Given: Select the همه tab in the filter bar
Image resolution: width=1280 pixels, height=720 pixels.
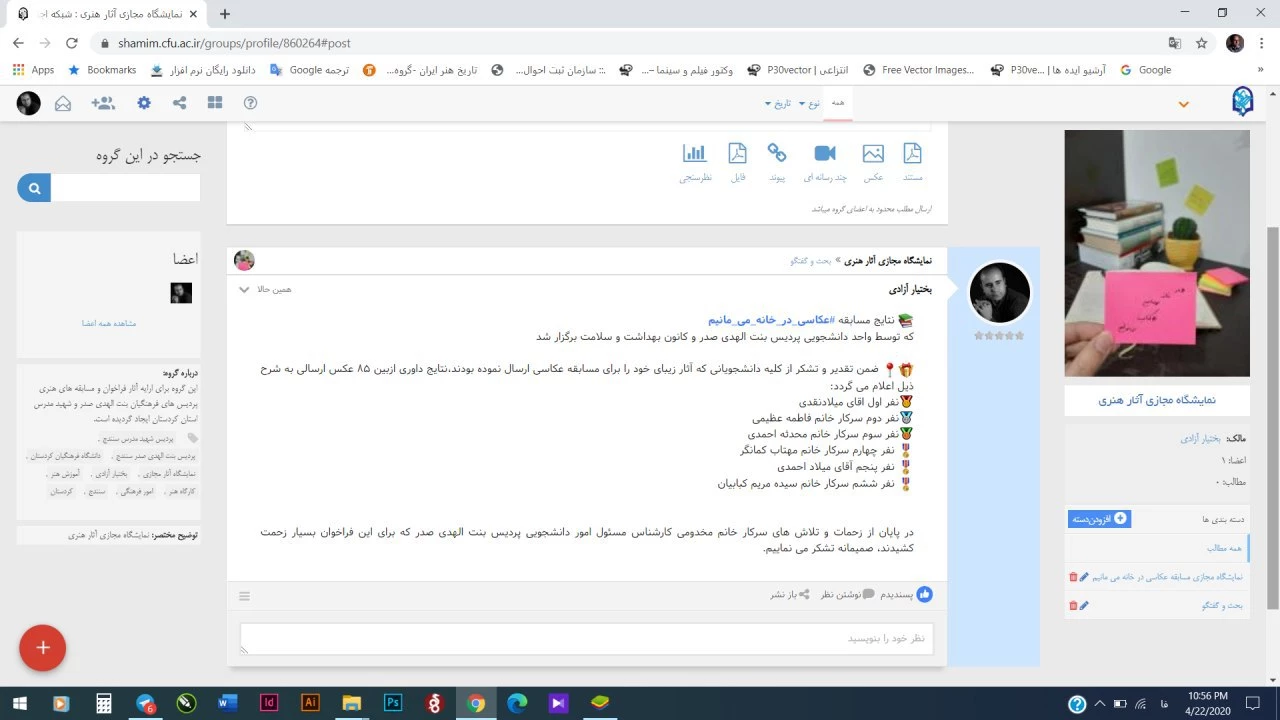Looking at the screenshot, I should [837, 103].
